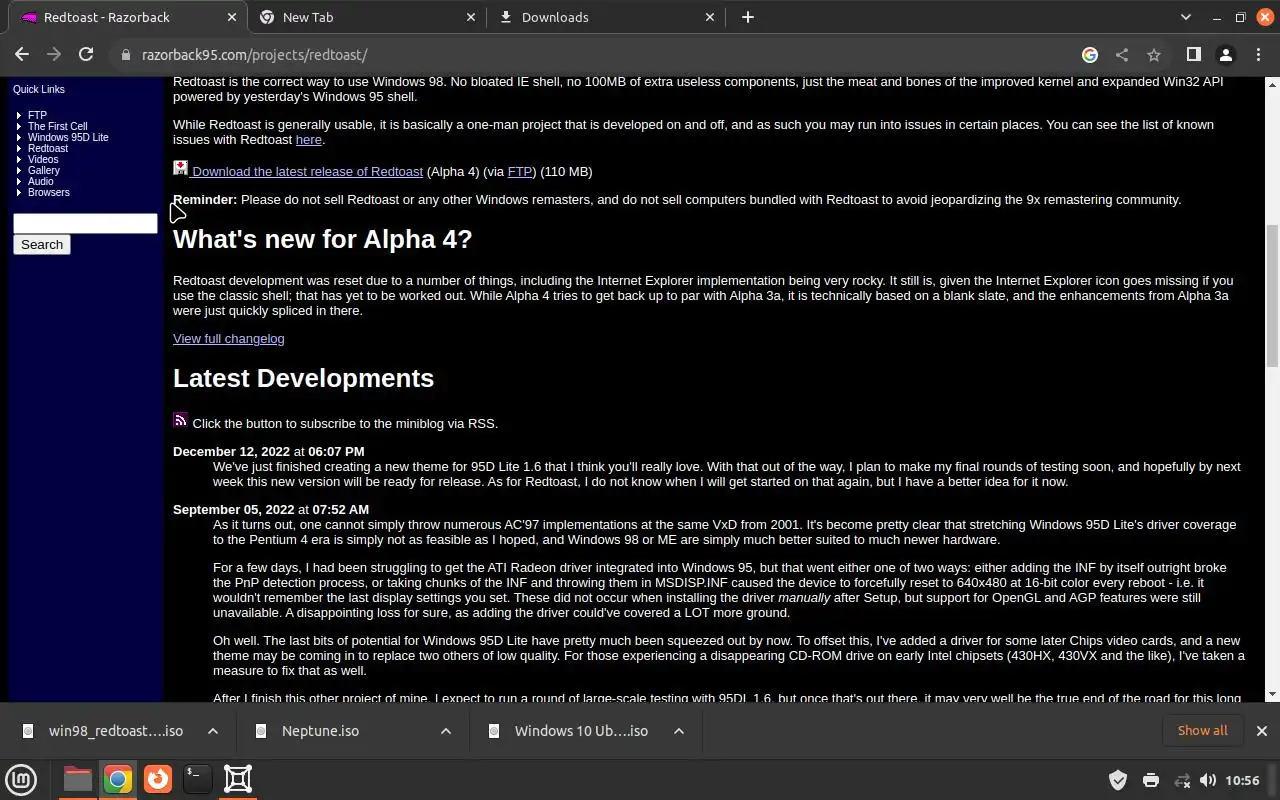This screenshot has height=800, width=1280.
Task: Close the downloads bar
Action: 1262,731
